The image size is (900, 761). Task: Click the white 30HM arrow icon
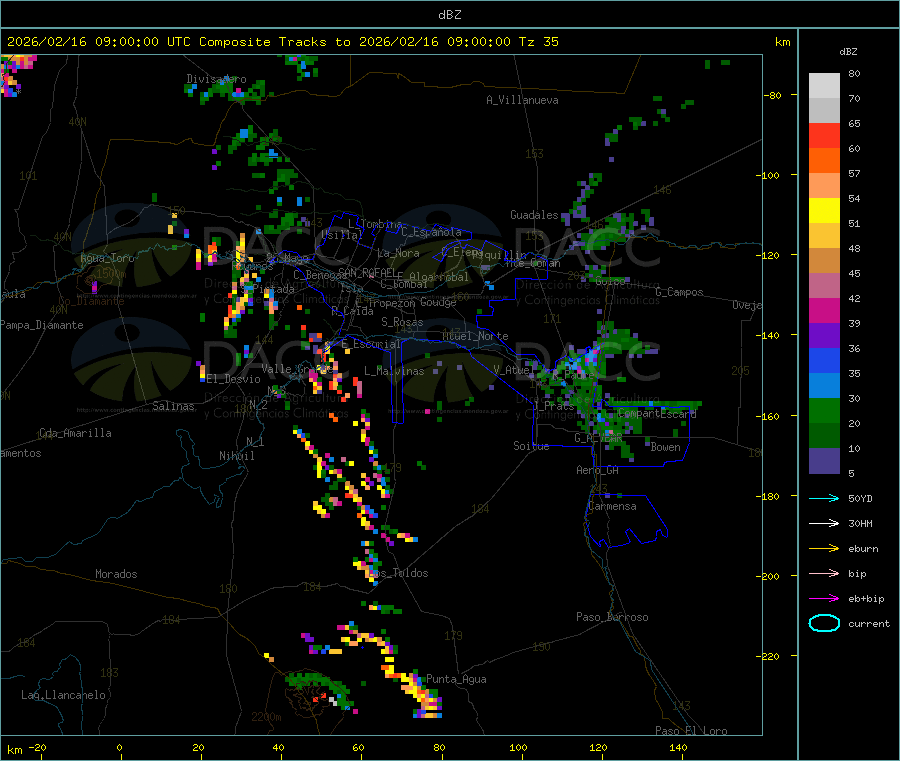tap(824, 523)
